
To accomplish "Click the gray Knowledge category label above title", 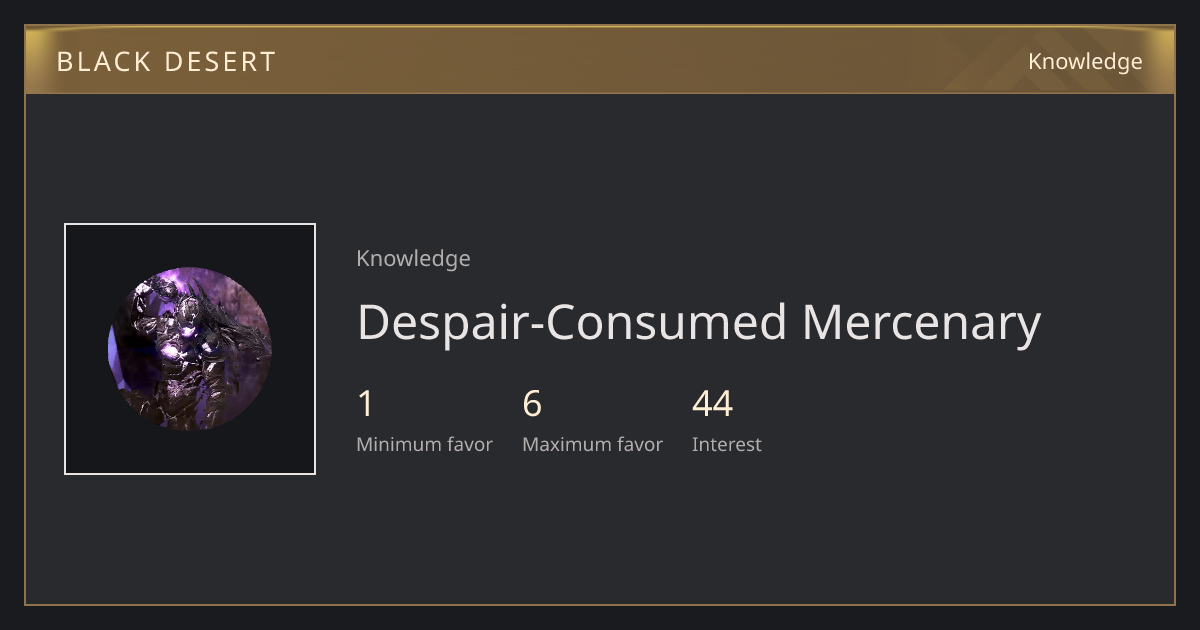I will pyautogui.click(x=413, y=259).
